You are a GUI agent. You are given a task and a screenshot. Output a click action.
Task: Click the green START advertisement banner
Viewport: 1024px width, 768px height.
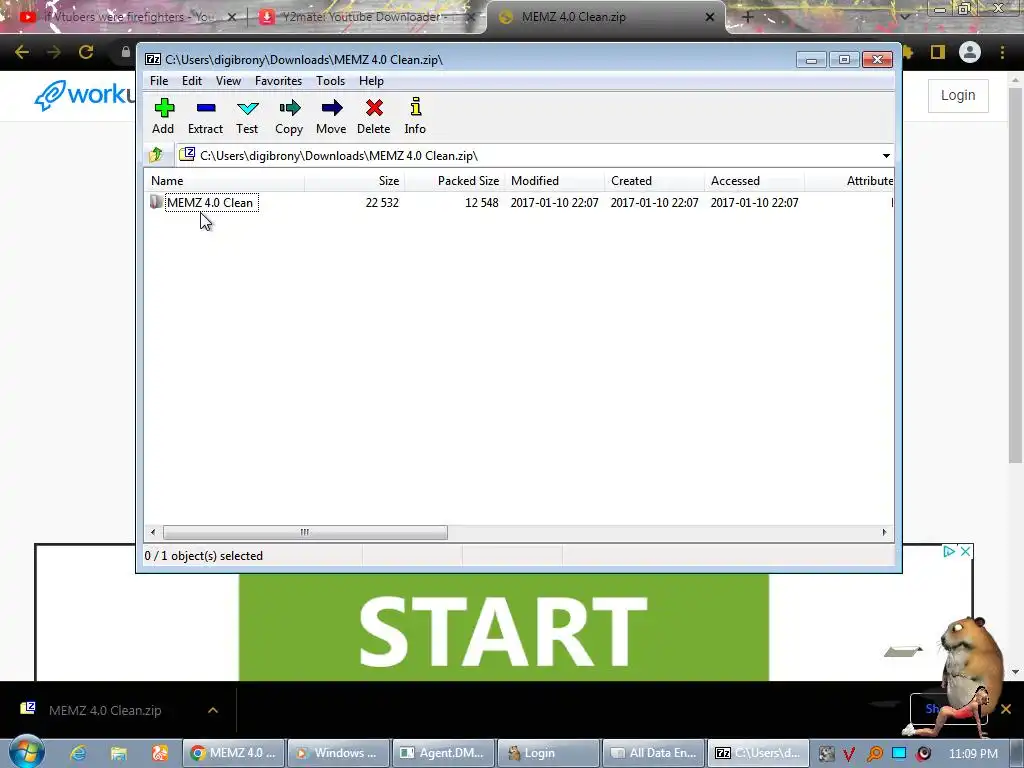(x=504, y=628)
